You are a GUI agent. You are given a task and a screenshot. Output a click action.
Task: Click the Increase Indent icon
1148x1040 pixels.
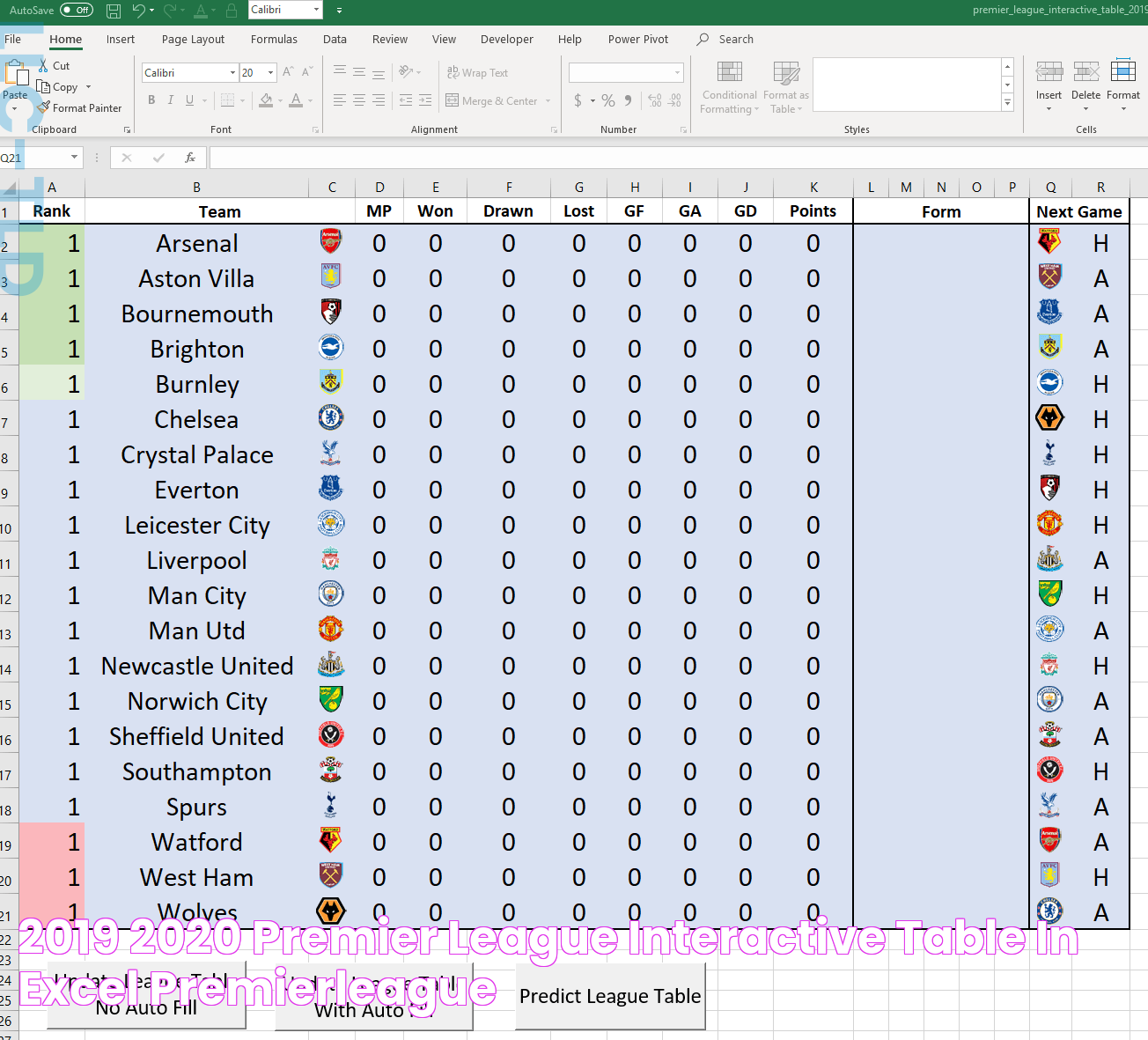pos(425,100)
